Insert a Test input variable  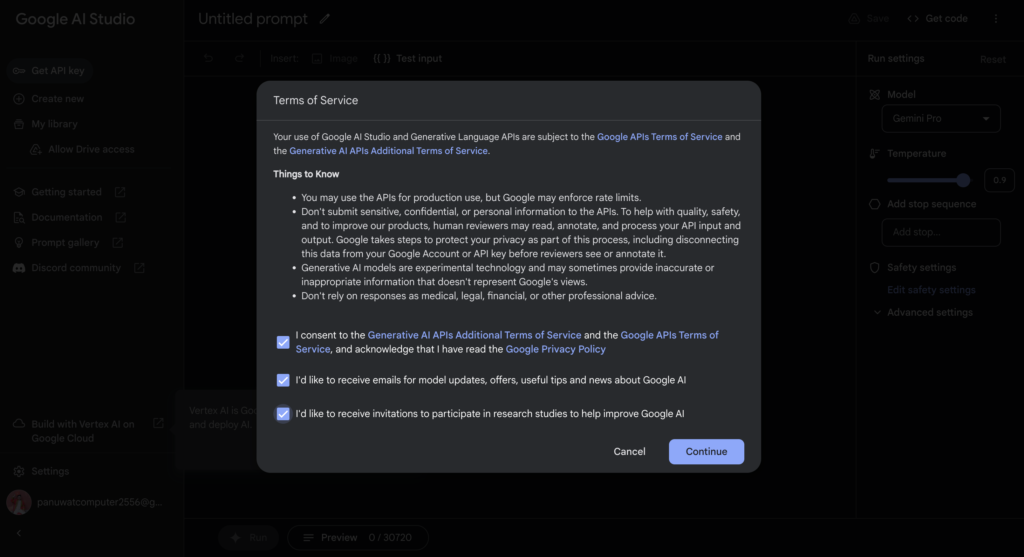click(408, 59)
